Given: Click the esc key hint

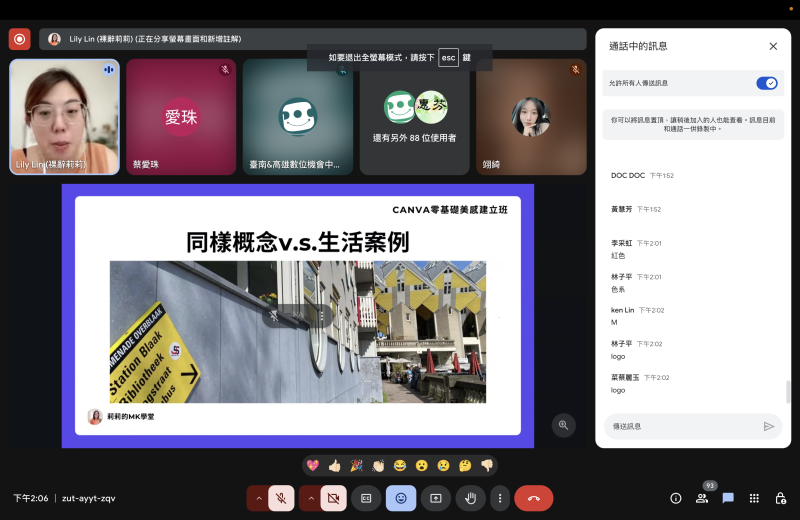Looking at the screenshot, I should point(448,58).
